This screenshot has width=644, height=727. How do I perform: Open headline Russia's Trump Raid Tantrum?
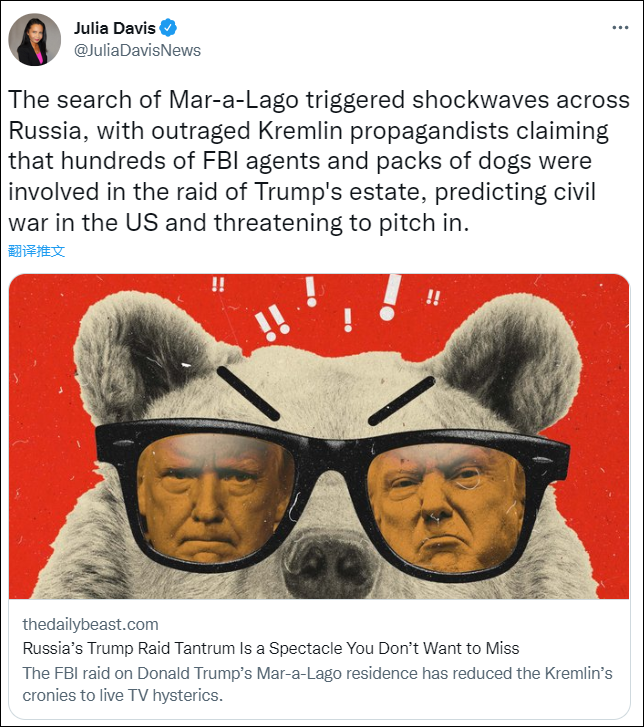point(271,648)
